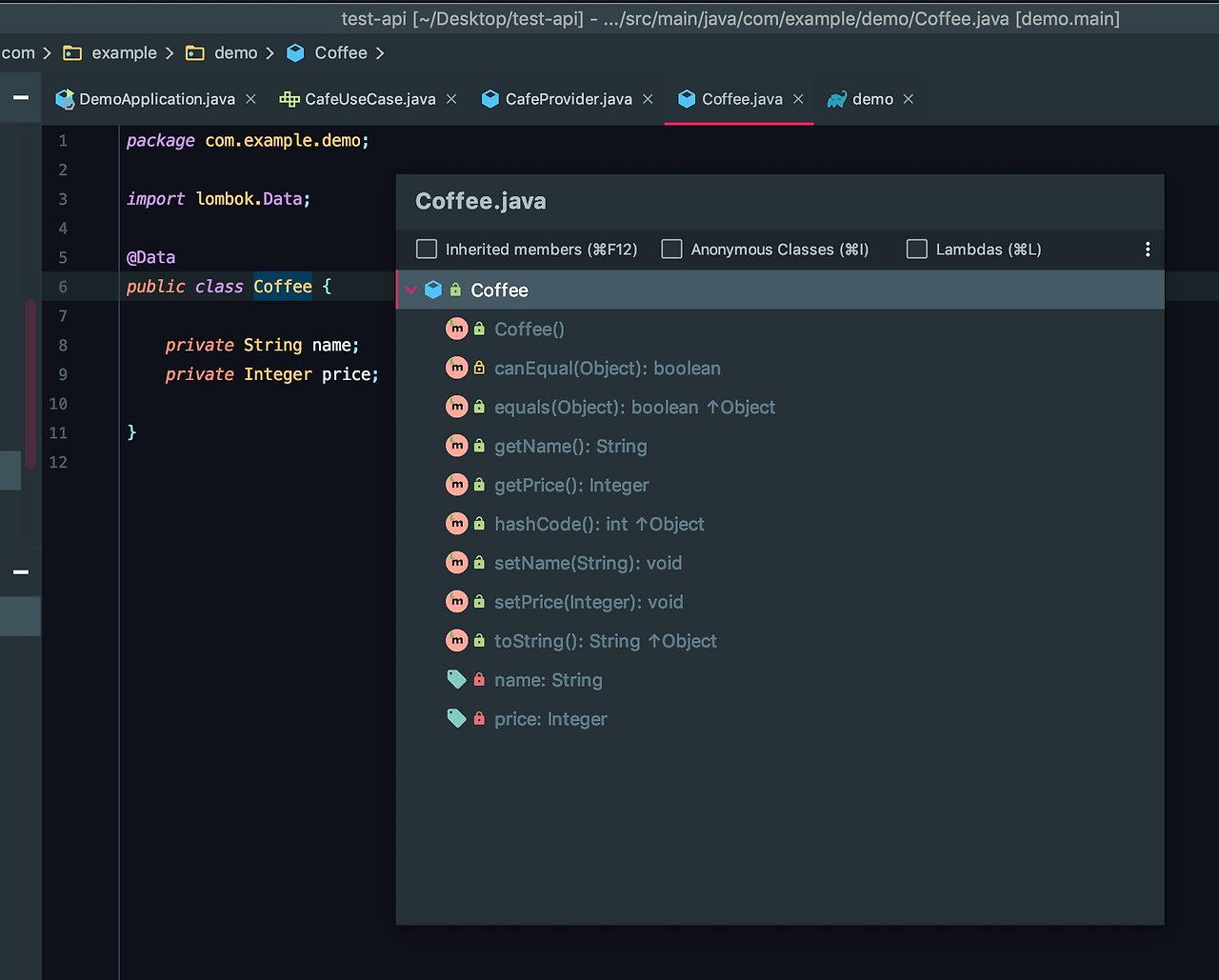Click the package com.example.demo statement
1219x980 pixels.
coord(248,141)
